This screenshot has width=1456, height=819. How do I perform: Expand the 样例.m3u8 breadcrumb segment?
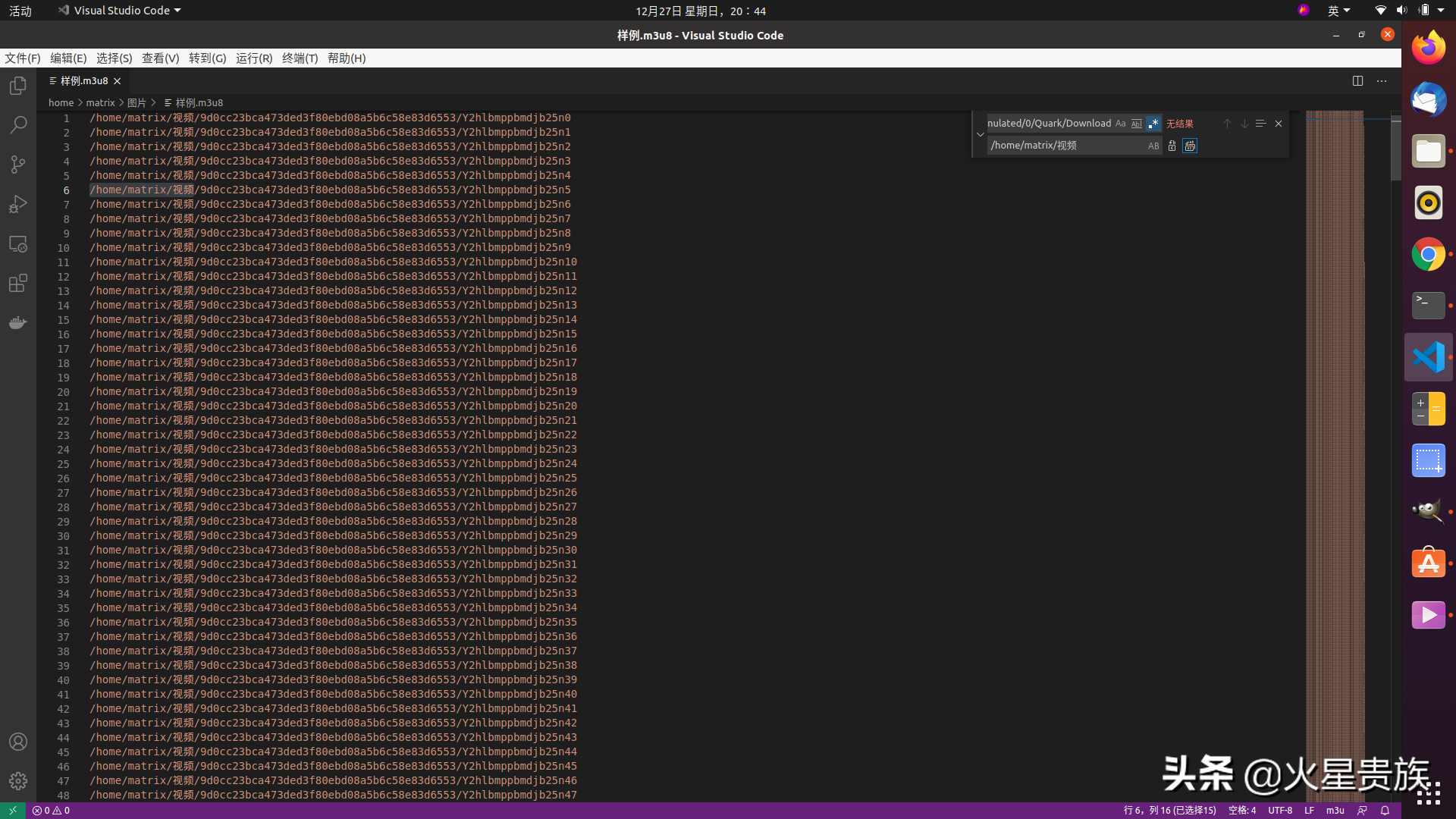pos(193,102)
